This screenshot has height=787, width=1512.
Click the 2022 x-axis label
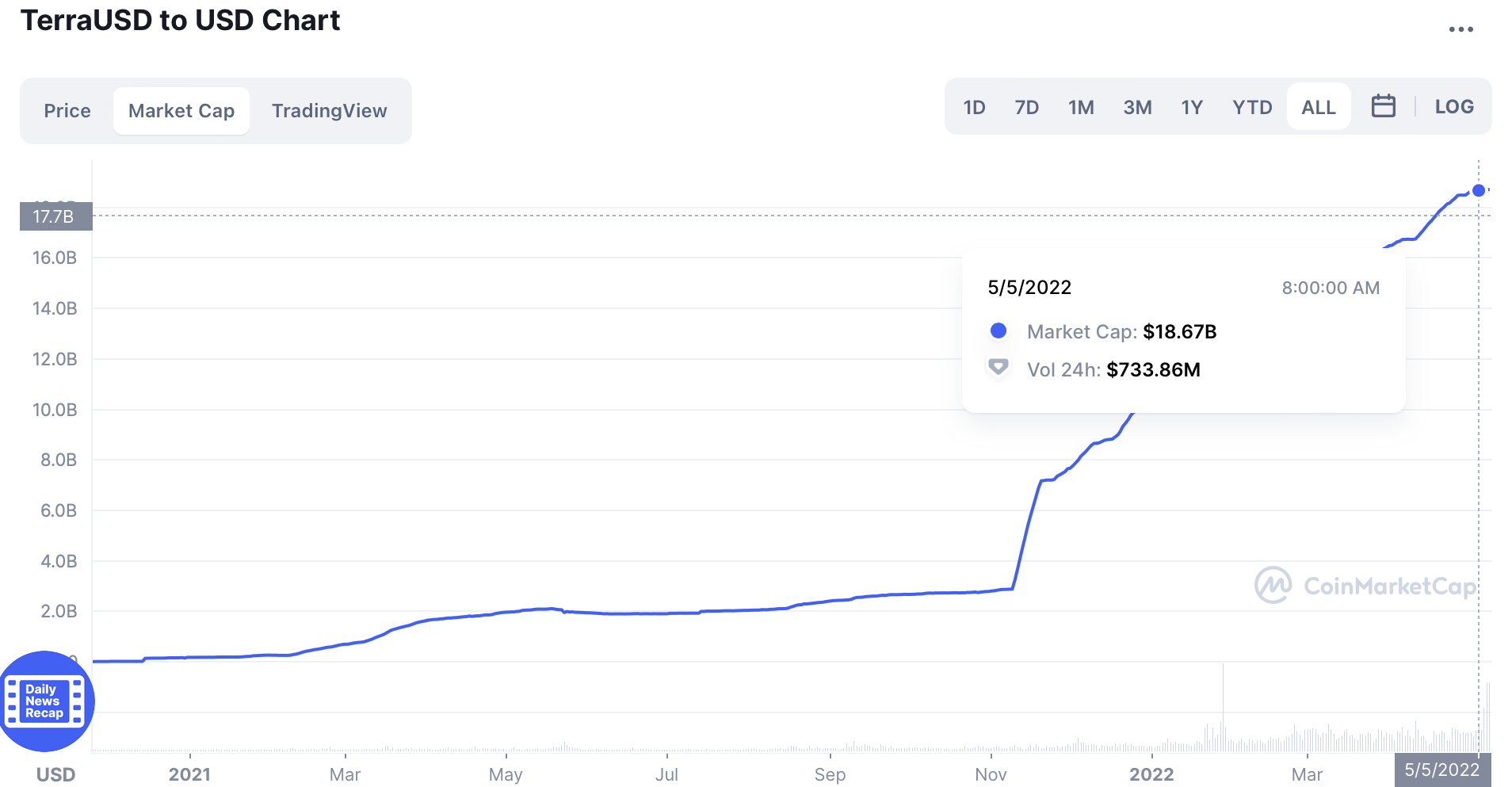coord(1151,774)
